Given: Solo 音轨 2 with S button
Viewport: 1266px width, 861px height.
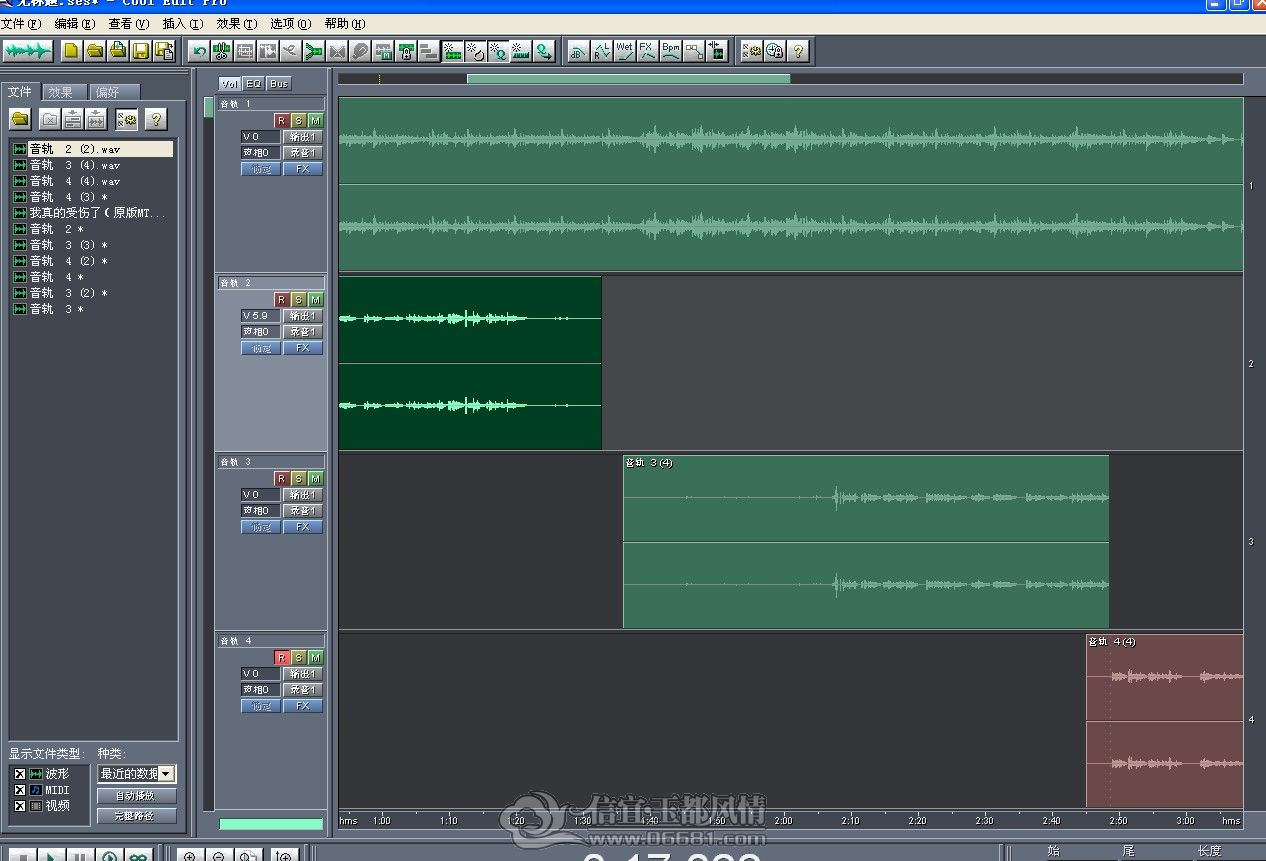Looking at the screenshot, I should tap(299, 300).
